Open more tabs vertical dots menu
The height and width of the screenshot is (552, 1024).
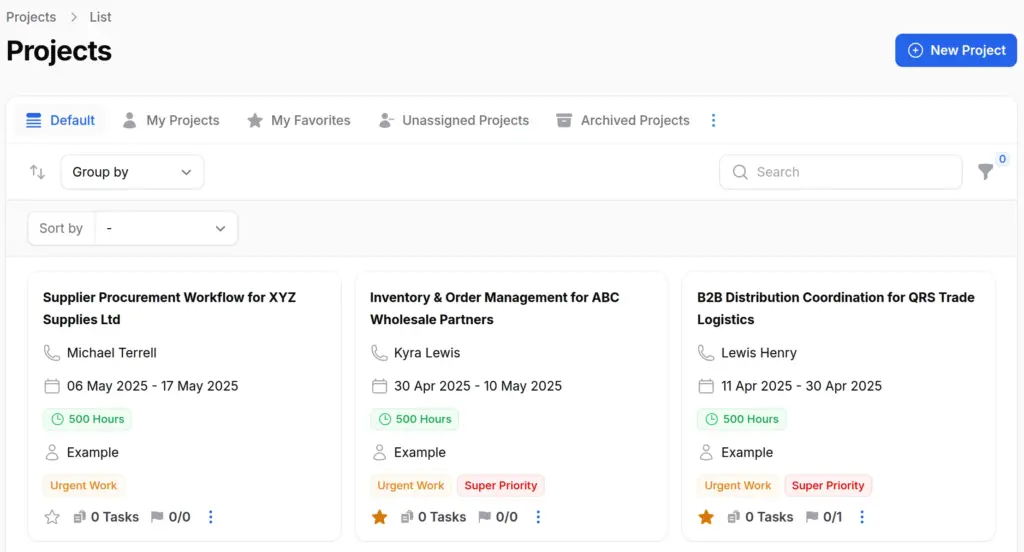click(x=713, y=120)
